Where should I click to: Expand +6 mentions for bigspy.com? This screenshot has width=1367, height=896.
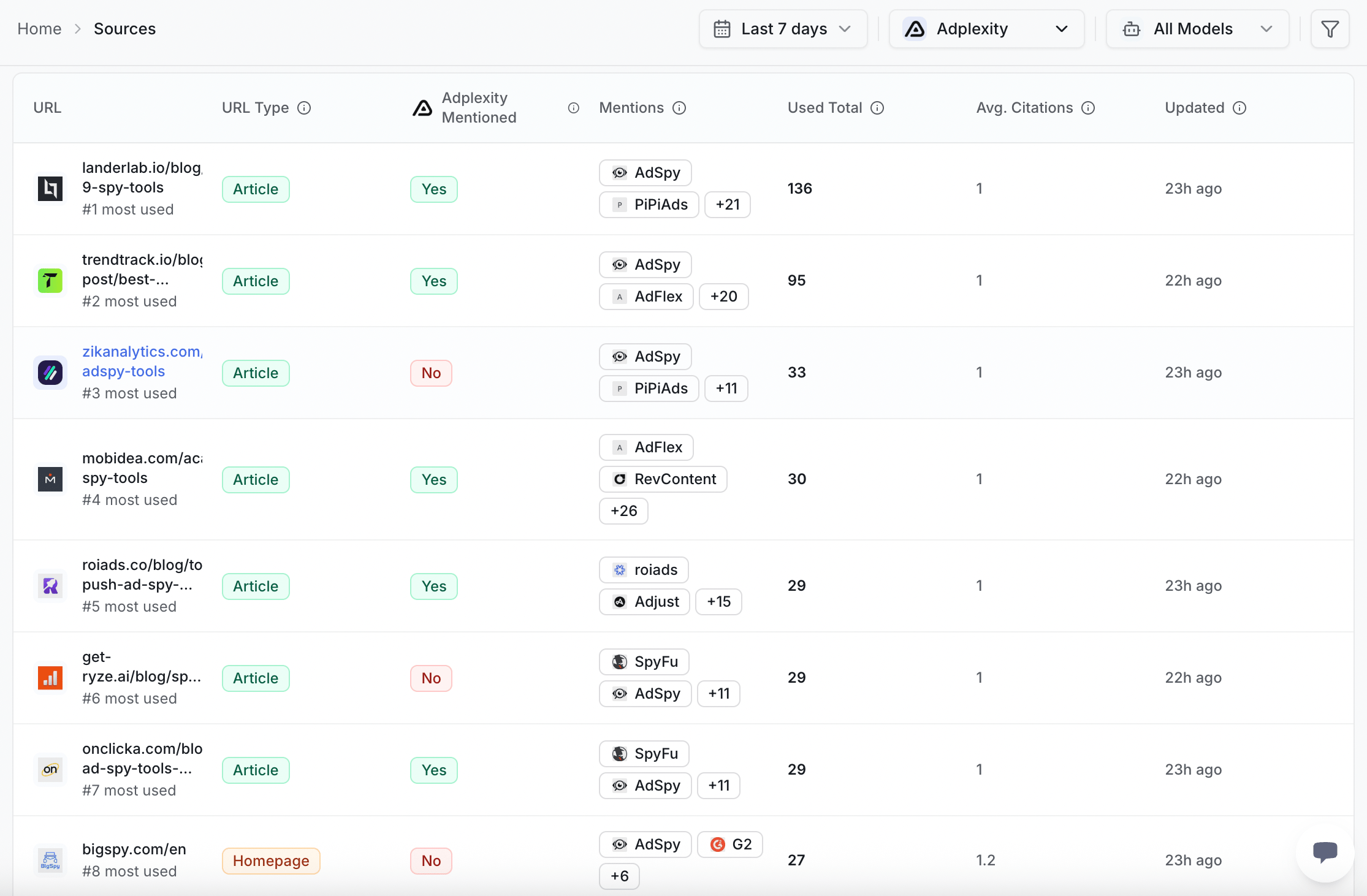tap(620, 876)
